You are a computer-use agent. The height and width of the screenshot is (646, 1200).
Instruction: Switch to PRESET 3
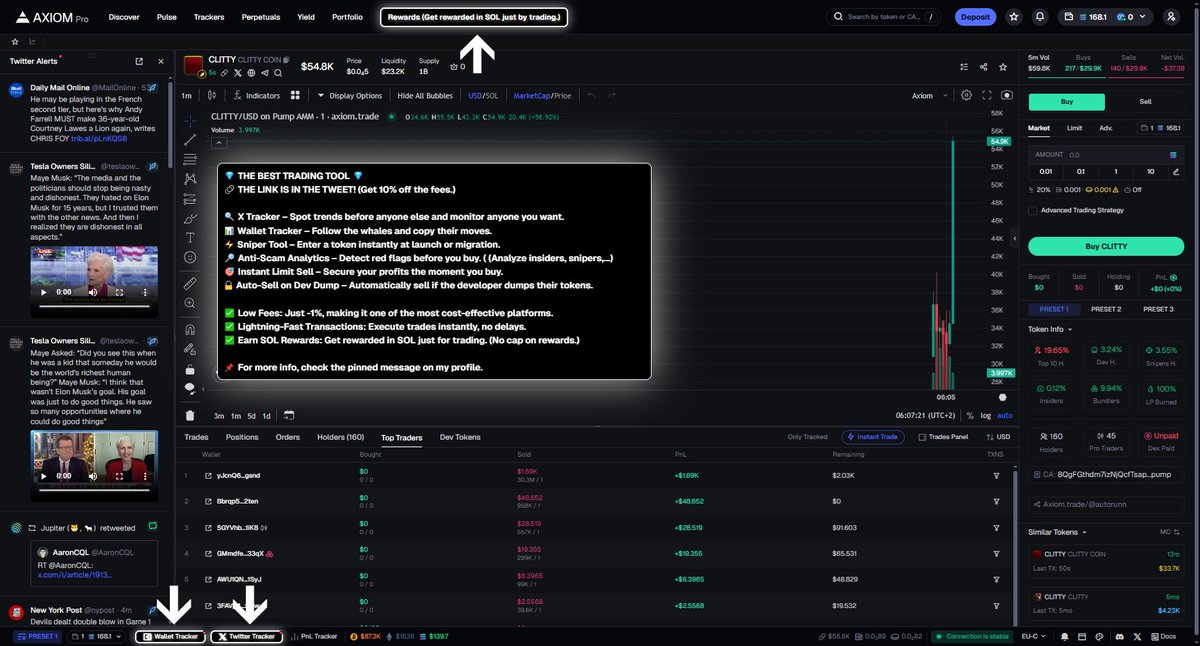[1156, 309]
